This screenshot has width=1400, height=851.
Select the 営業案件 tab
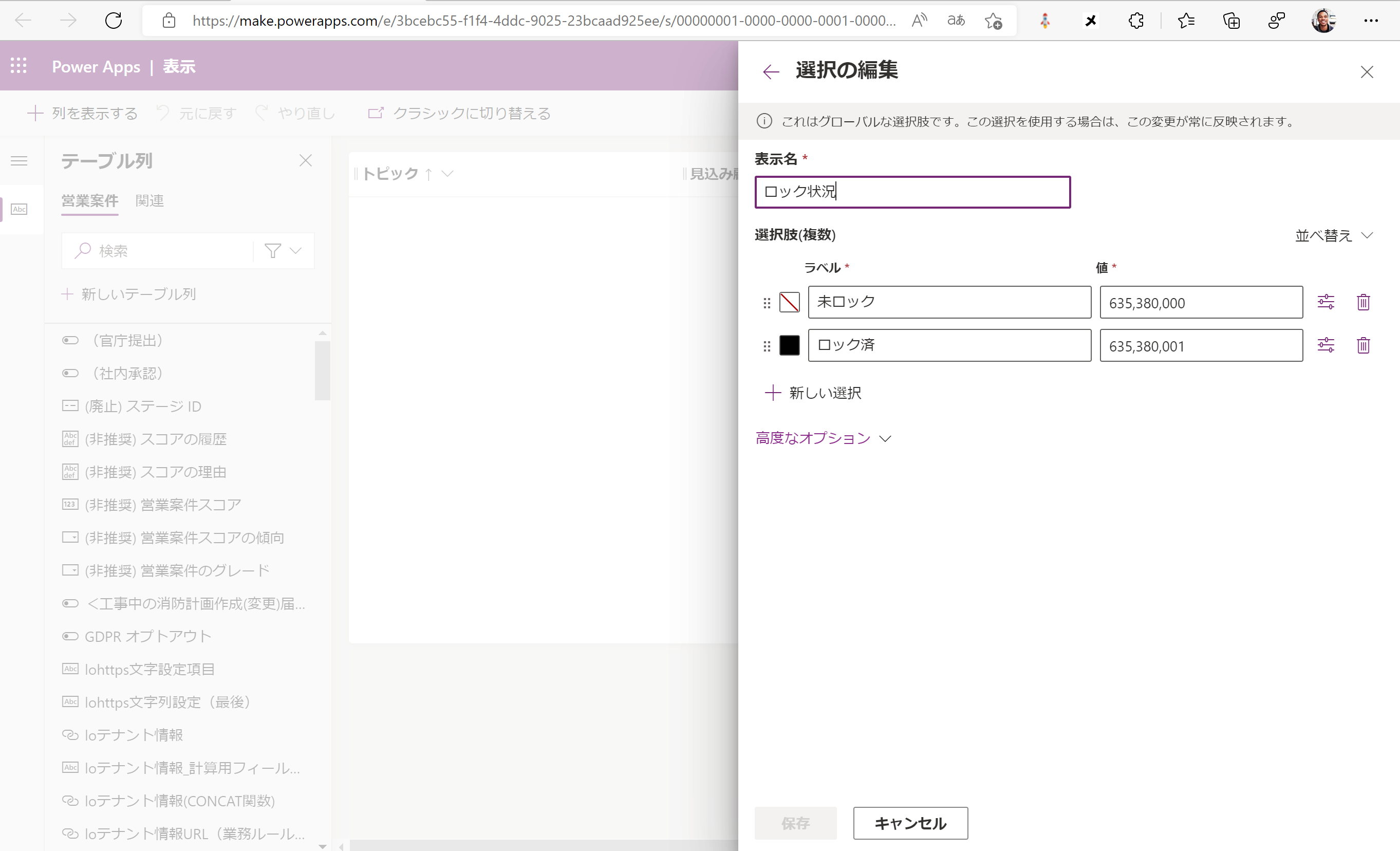pyautogui.click(x=90, y=200)
